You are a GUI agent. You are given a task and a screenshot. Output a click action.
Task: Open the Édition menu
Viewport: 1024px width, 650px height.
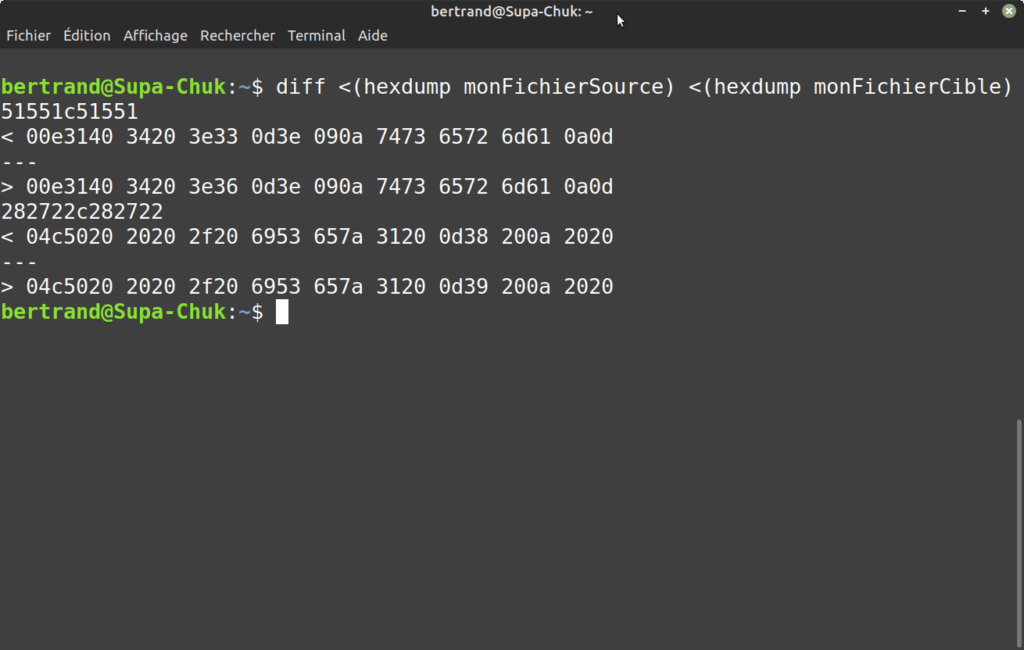[x=87, y=36]
